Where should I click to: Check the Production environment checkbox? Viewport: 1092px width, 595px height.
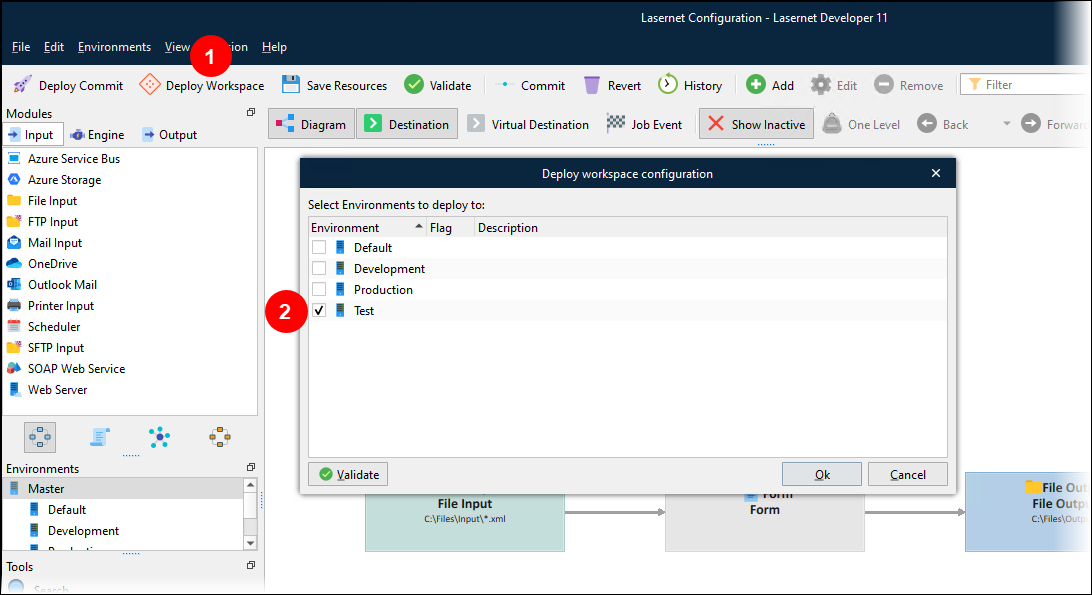tap(319, 289)
